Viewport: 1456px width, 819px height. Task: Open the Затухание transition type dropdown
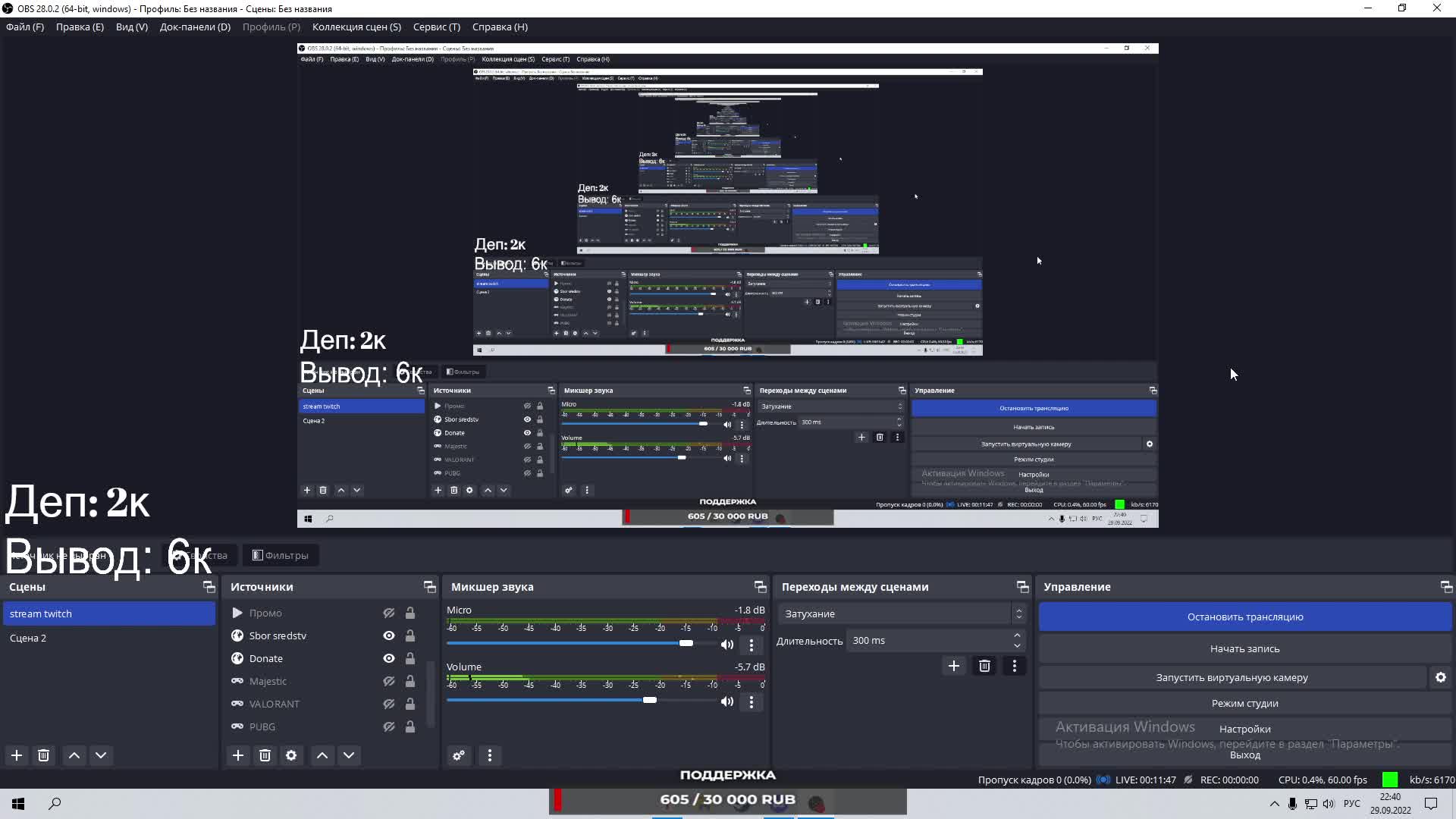click(902, 613)
